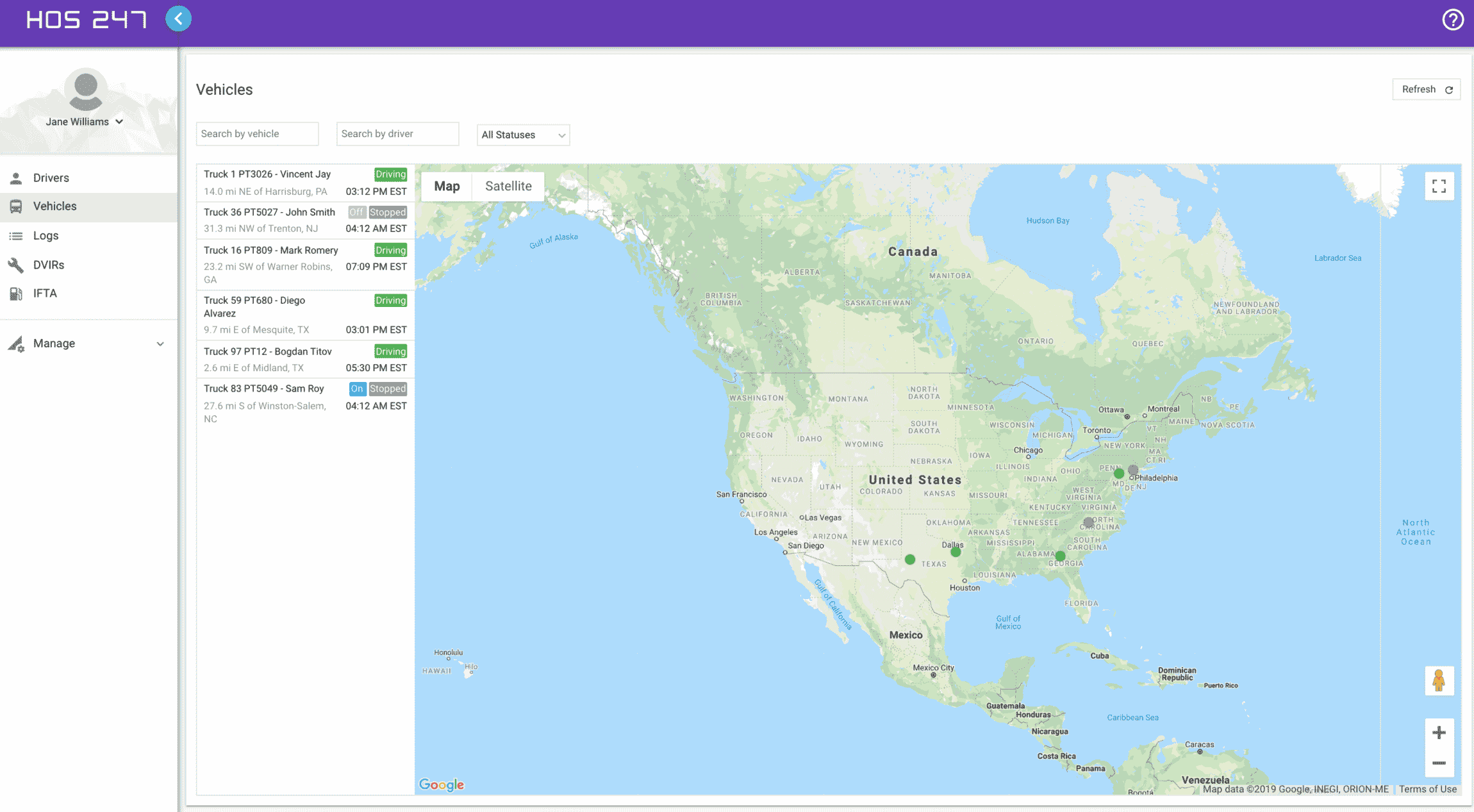Viewport: 1474px width, 812px height.
Task: Switch to Map view tab
Action: tap(446, 186)
